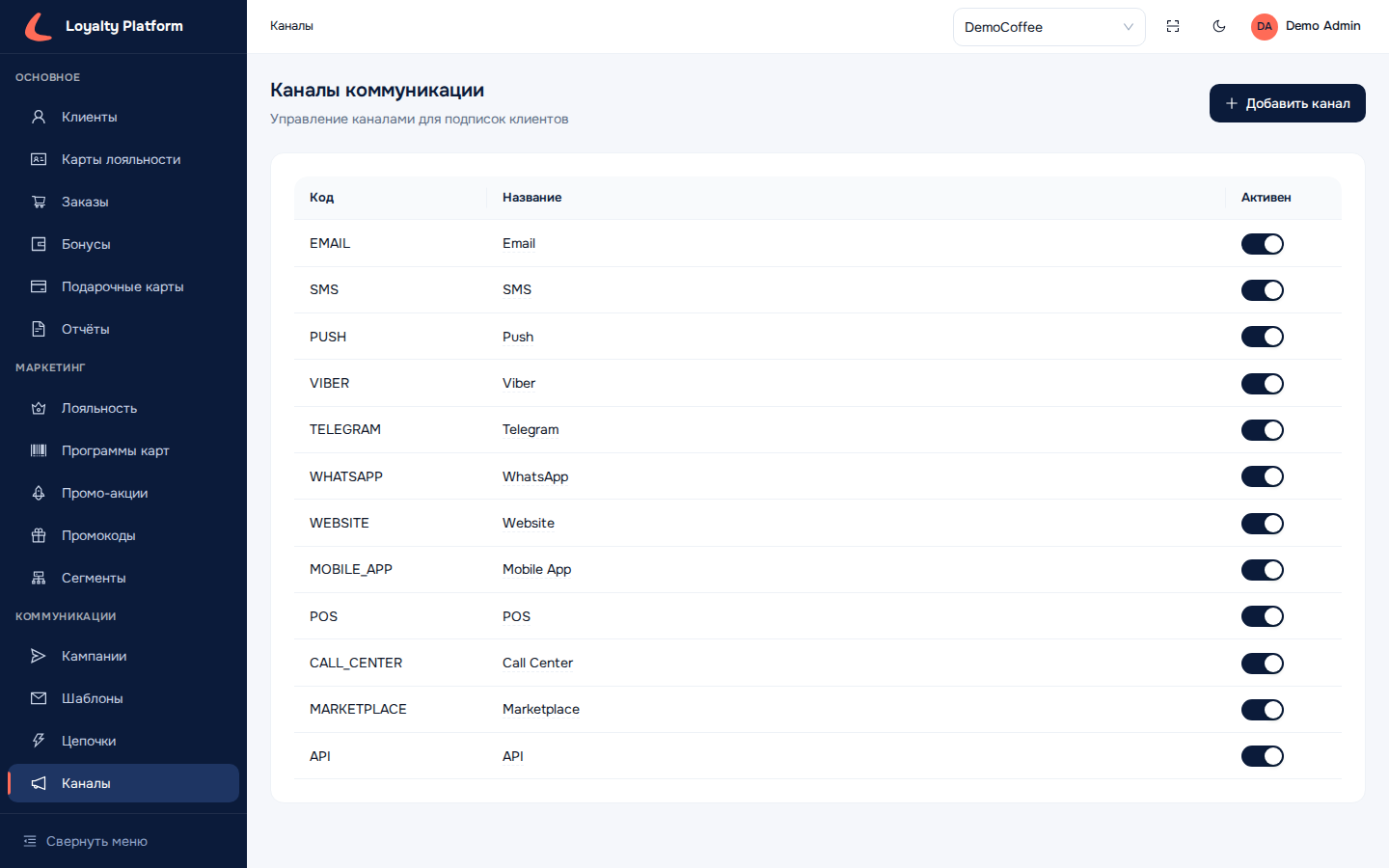Click the Заказы shopping cart icon
1389x868 pixels.
[39, 202]
